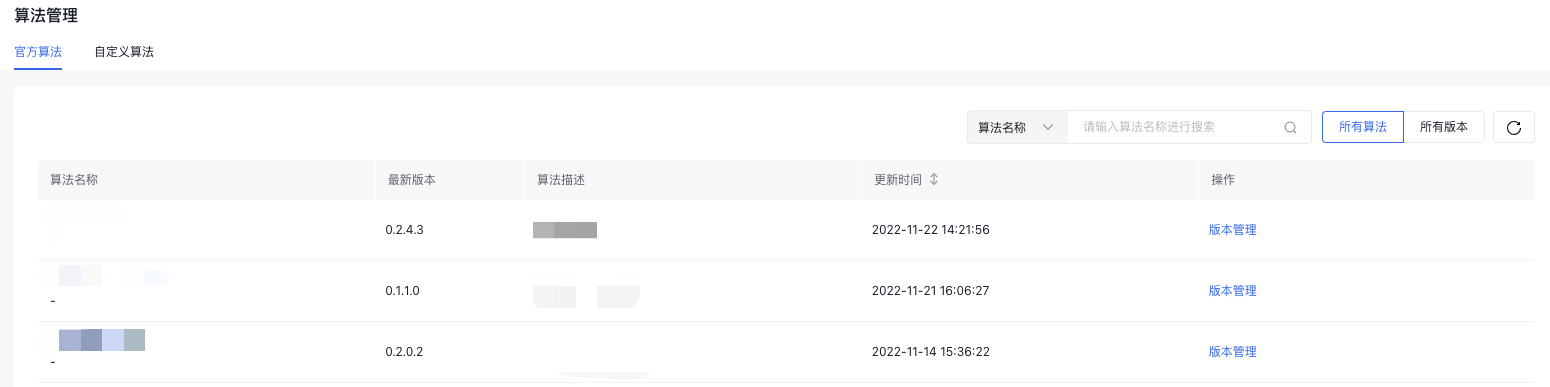Image resolution: width=1550 pixels, height=387 pixels.
Task: Open the 算法名称 search type dropdown
Action: tap(1017, 128)
